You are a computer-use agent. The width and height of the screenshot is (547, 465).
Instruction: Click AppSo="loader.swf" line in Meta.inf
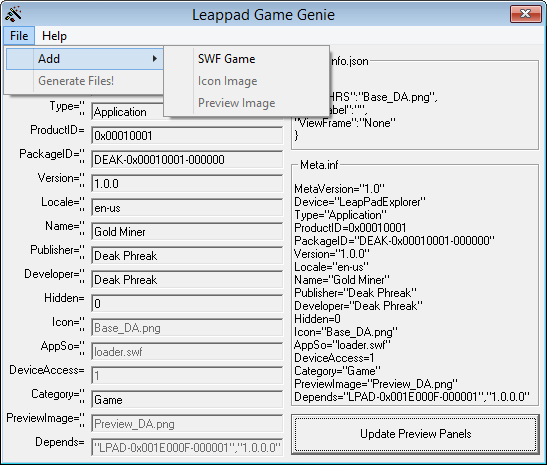point(342,345)
